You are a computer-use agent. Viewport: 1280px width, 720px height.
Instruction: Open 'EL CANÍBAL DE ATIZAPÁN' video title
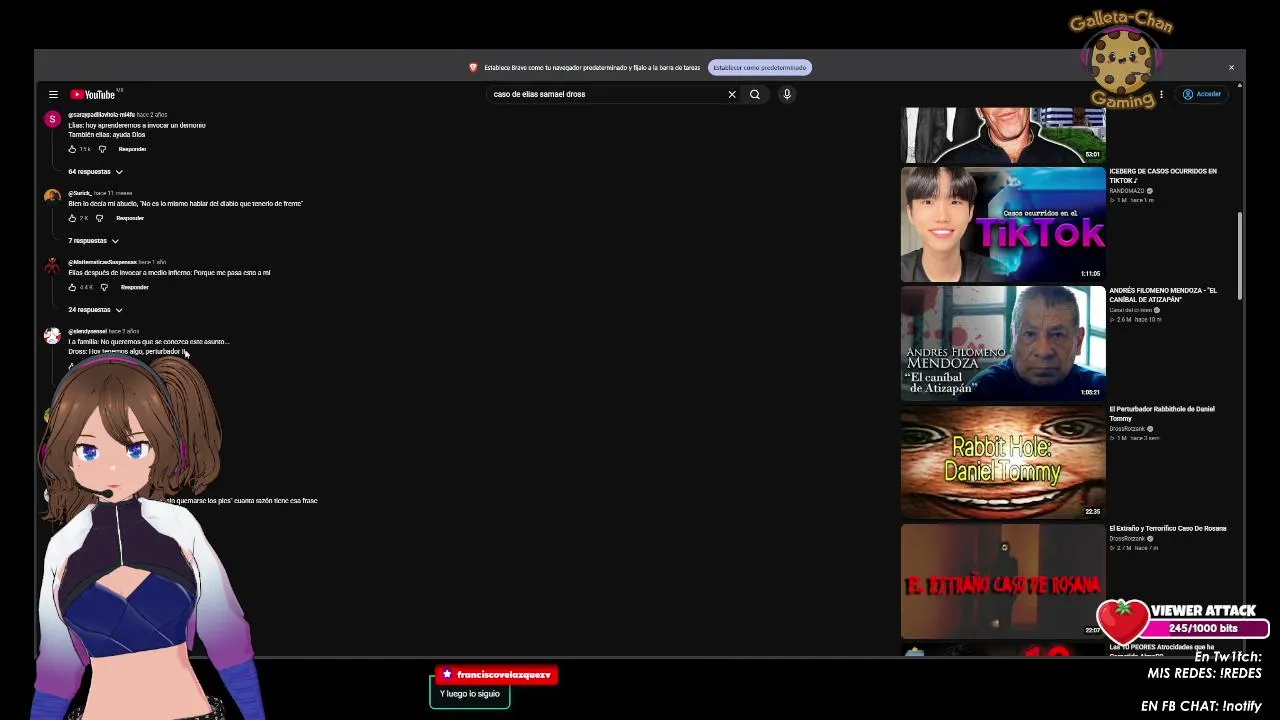coord(1163,295)
